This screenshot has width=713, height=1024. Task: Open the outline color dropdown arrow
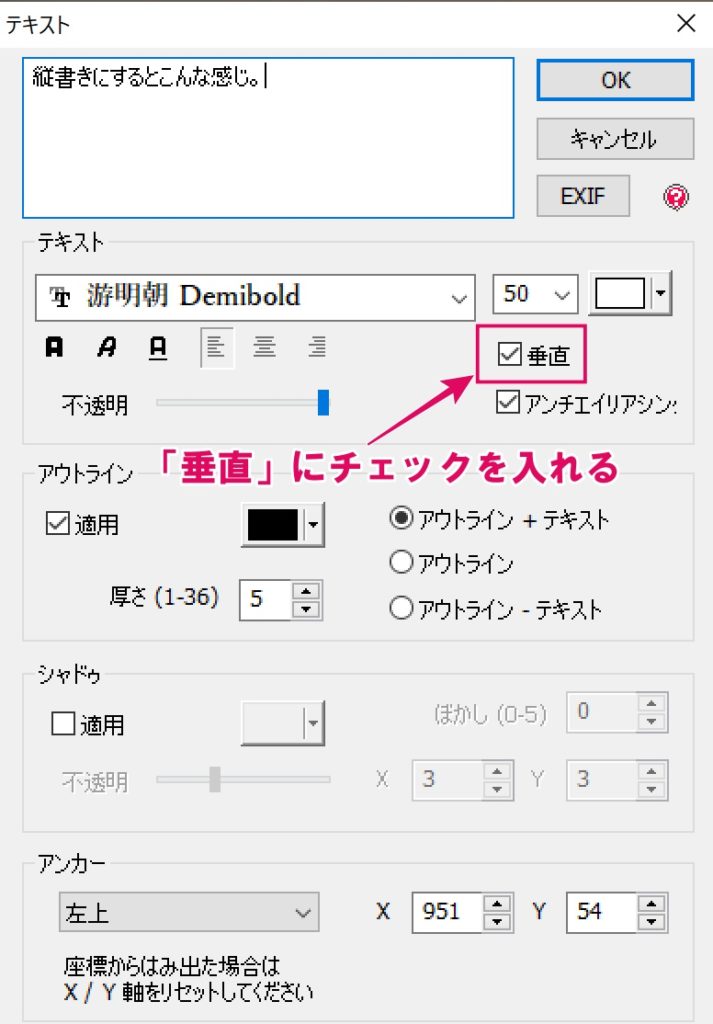click(x=314, y=524)
